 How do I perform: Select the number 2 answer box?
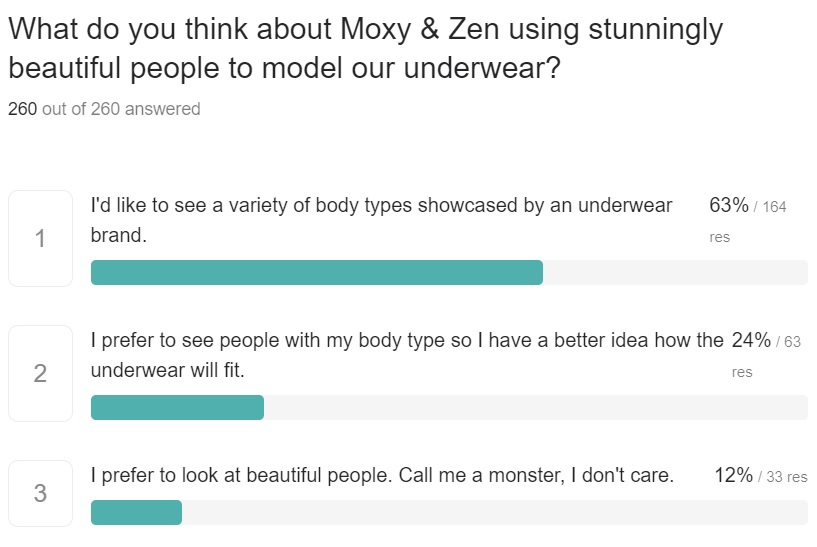tap(40, 373)
